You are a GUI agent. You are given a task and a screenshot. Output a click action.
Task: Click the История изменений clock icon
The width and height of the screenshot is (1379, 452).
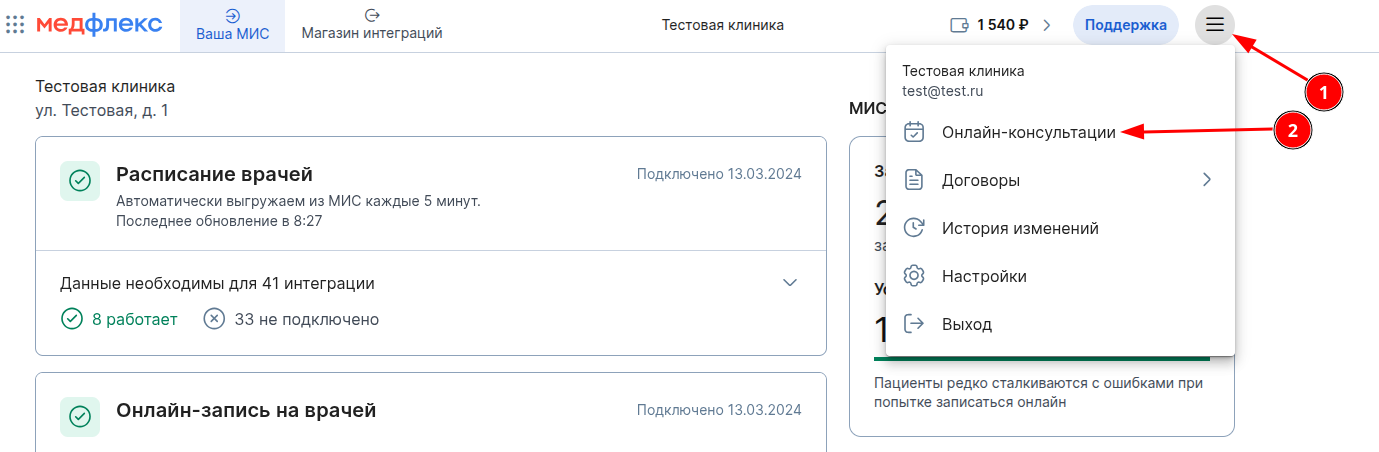pos(913,228)
